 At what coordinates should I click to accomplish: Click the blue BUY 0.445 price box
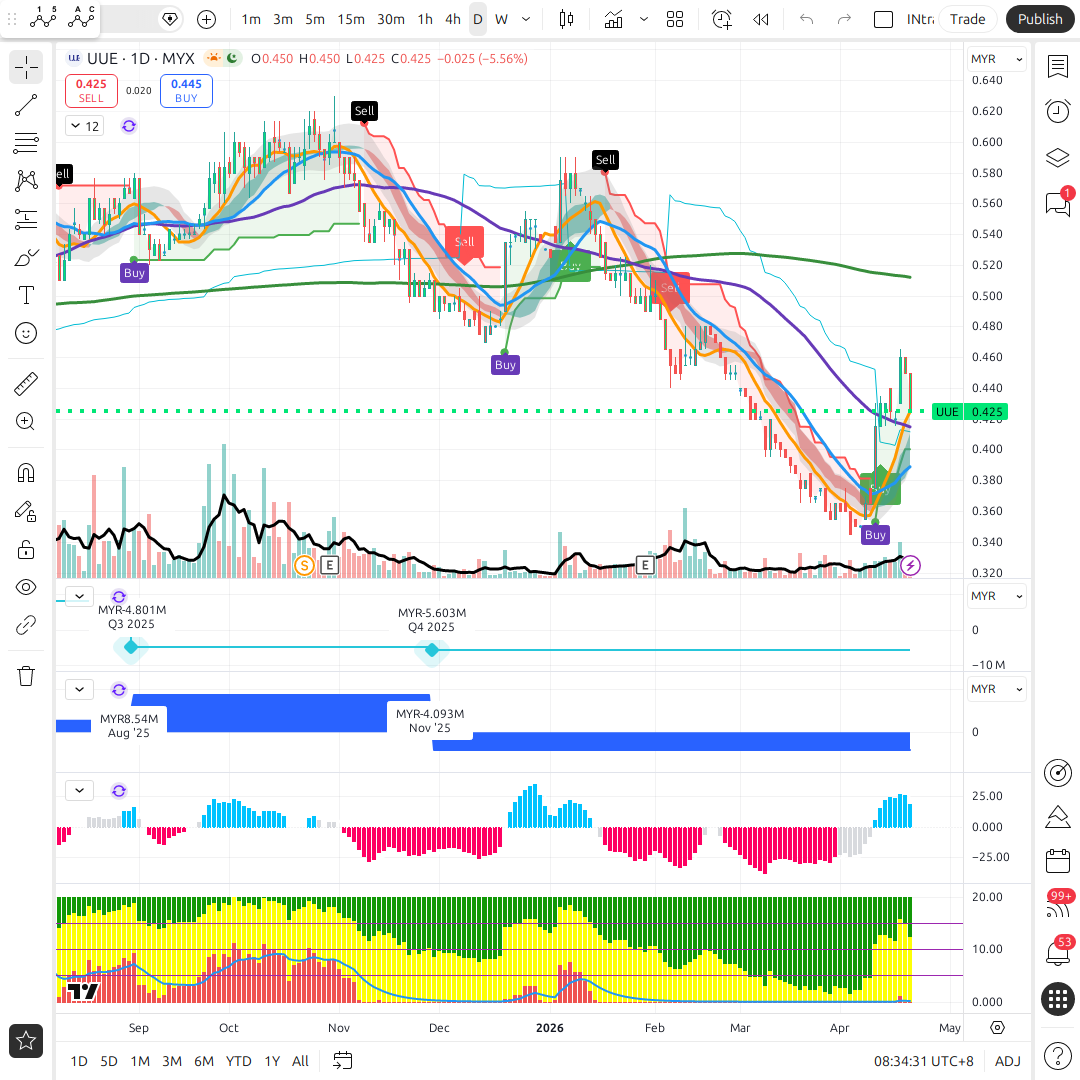[186, 91]
